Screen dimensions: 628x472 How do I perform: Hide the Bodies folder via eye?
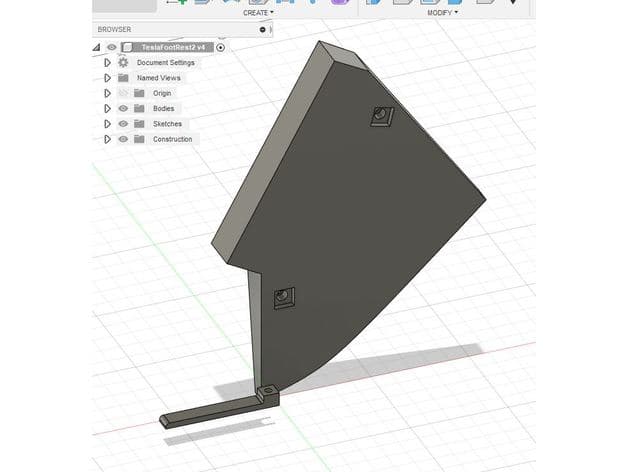pyautogui.click(x=123, y=108)
